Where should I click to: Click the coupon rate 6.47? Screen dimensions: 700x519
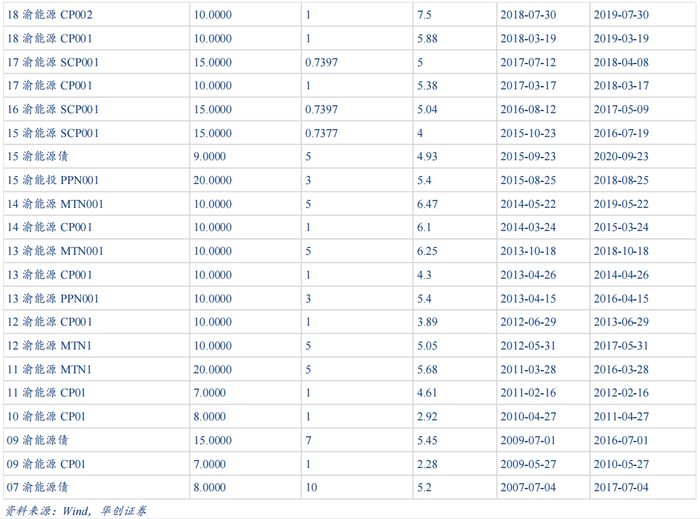(x=427, y=204)
